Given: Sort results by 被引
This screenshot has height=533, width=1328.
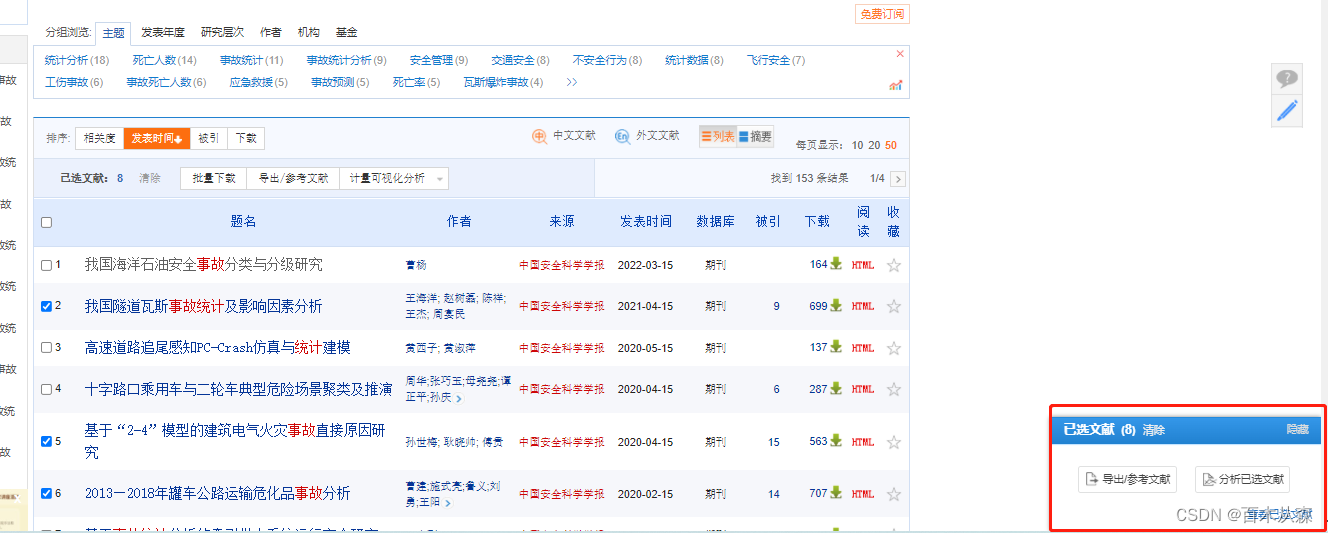Looking at the screenshot, I should pos(208,139).
